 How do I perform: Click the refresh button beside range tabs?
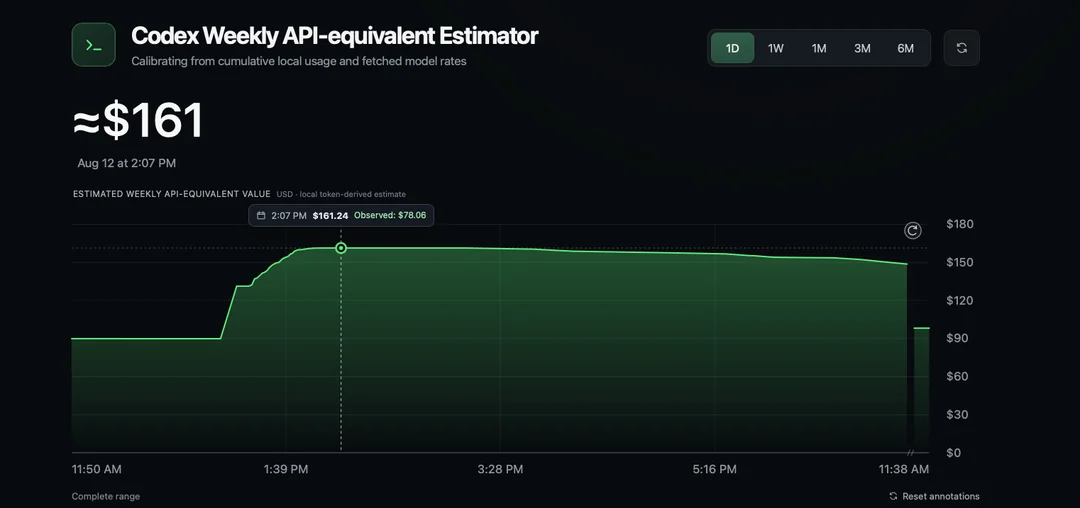tap(962, 48)
